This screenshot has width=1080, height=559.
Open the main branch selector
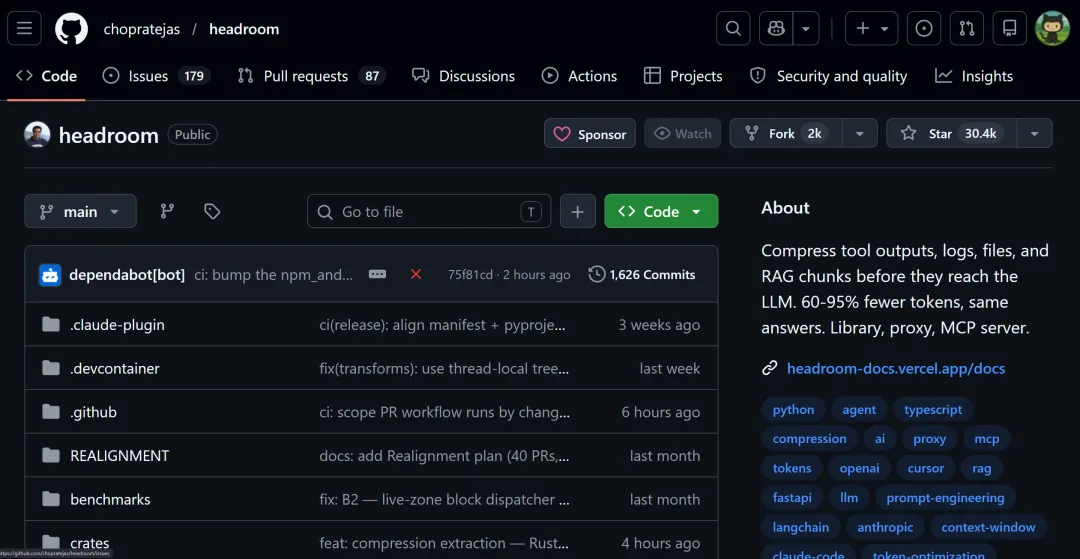tap(80, 211)
